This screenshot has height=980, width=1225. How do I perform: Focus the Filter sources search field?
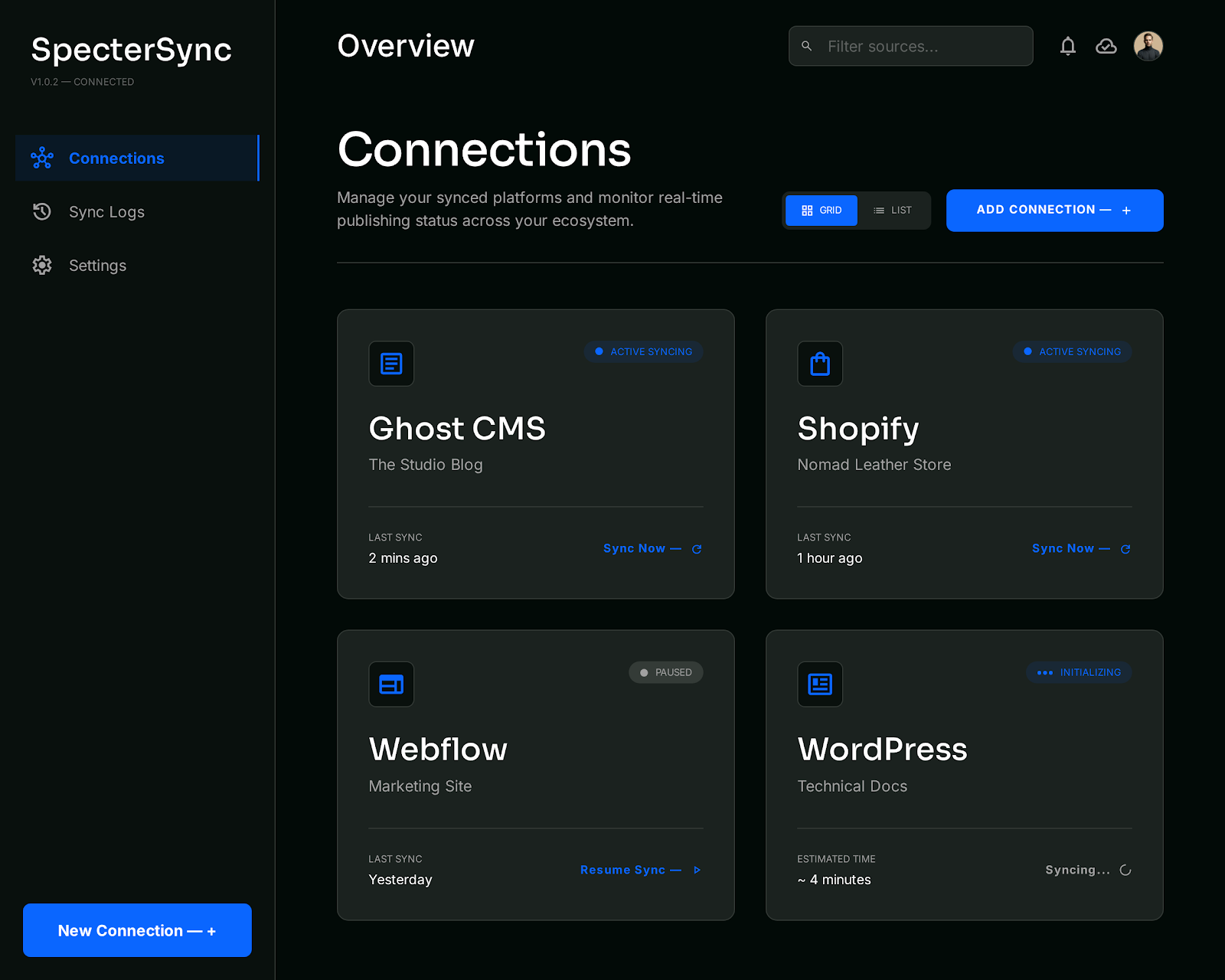click(911, 46)
